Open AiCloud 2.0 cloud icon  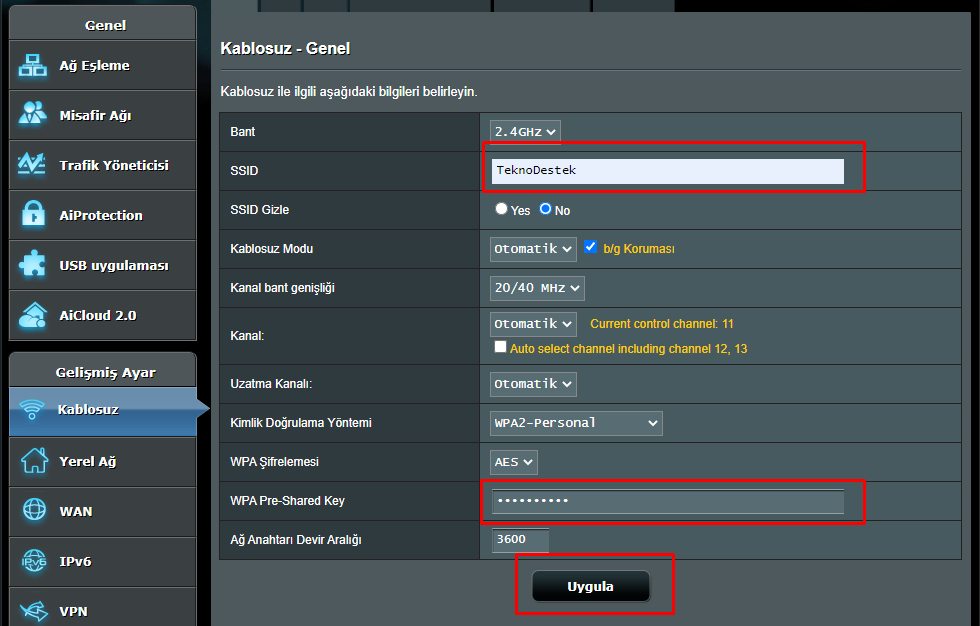click(x=33, y=315)
